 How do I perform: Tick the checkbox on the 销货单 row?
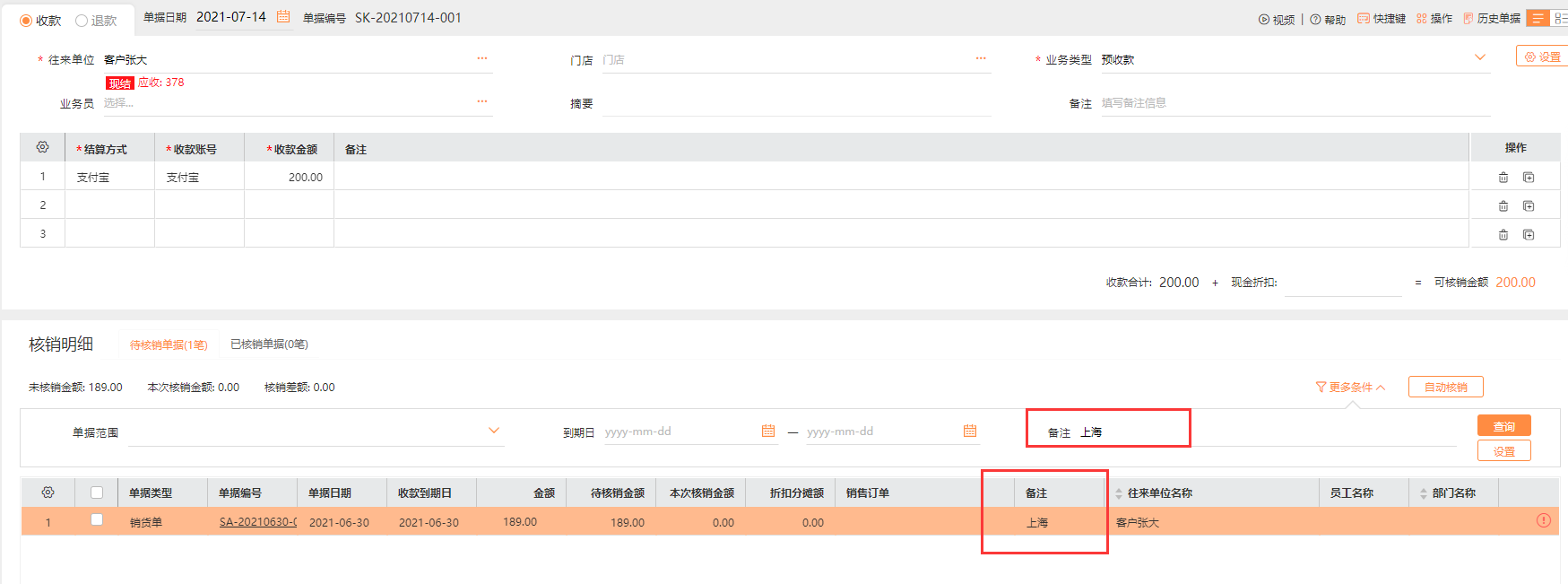point(97,520)
